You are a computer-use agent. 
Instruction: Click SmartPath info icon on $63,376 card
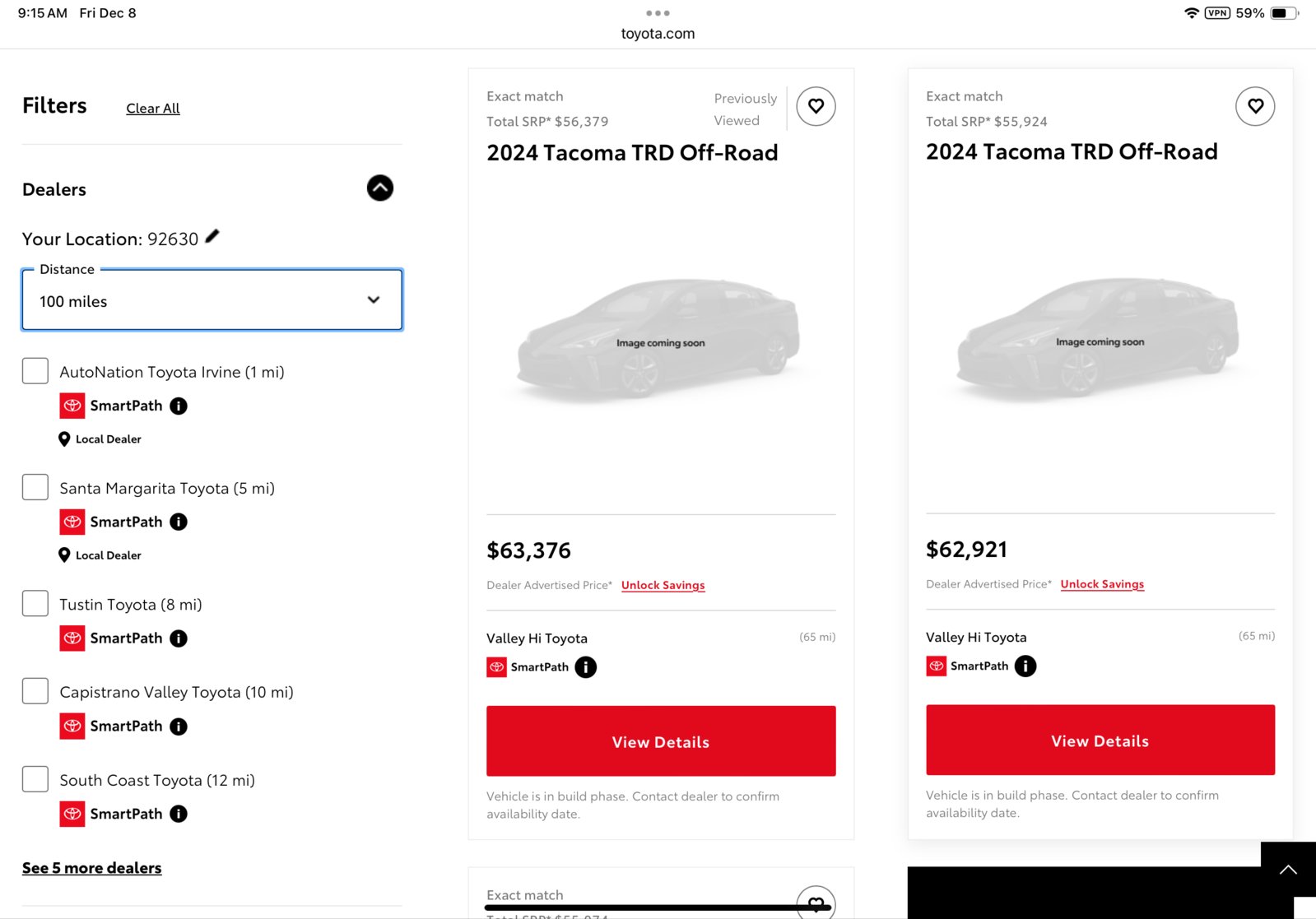click(585, 667)
